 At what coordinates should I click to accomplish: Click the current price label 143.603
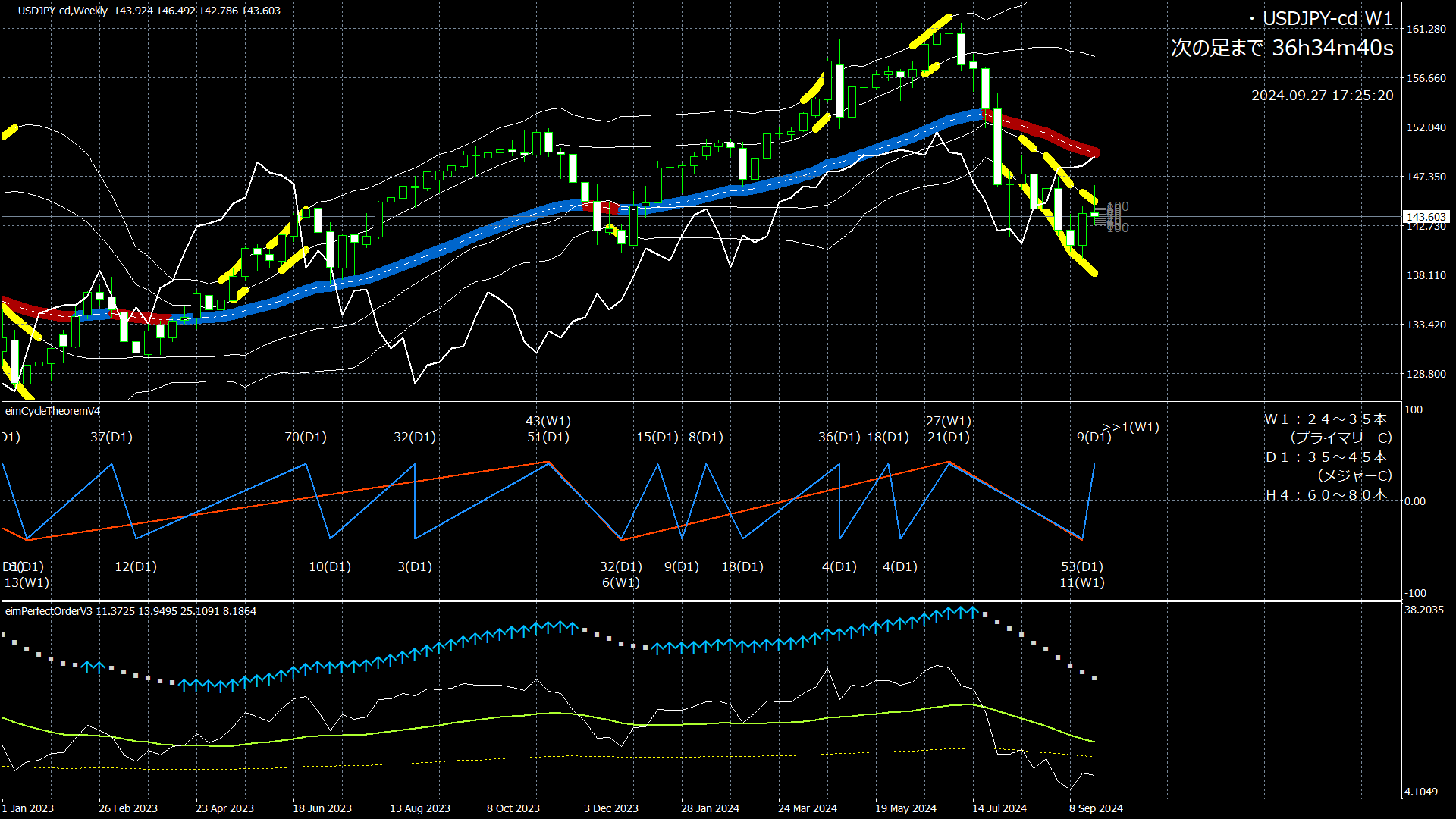pyautogui.click(x=1426, y=217)
